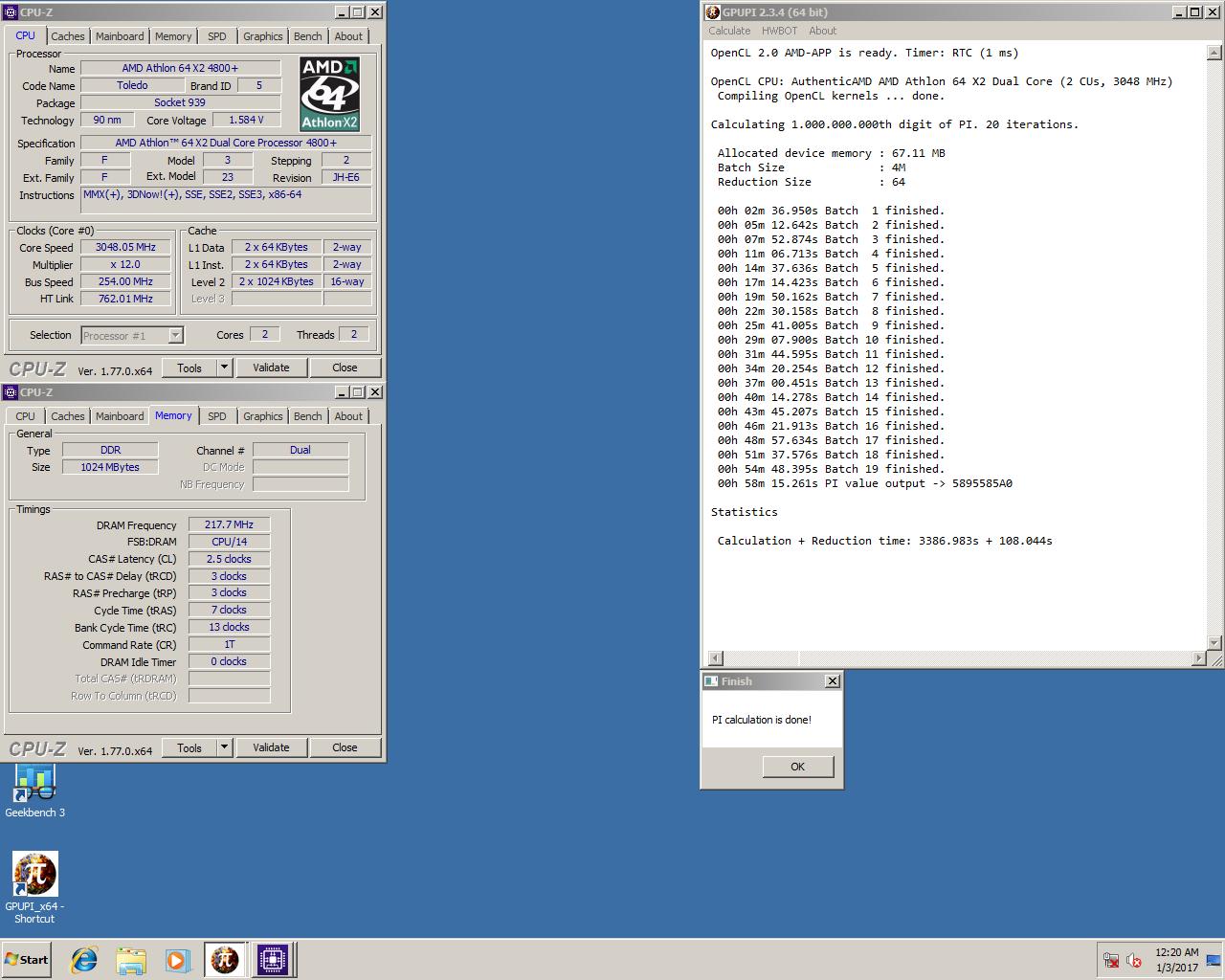Click the HT Link 762.01 MHz value
The height and width of the screenshot is (980, 1225).
click(x=125, y=299)
